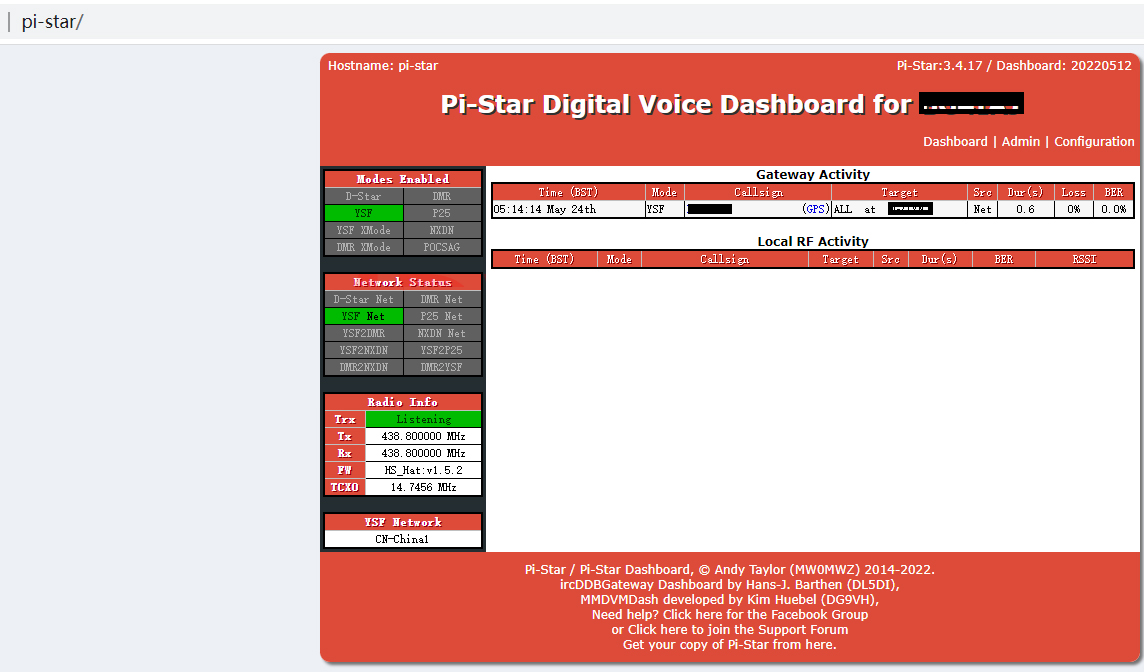
Task: Click the Gateway Activity section title
Action: 813,174
